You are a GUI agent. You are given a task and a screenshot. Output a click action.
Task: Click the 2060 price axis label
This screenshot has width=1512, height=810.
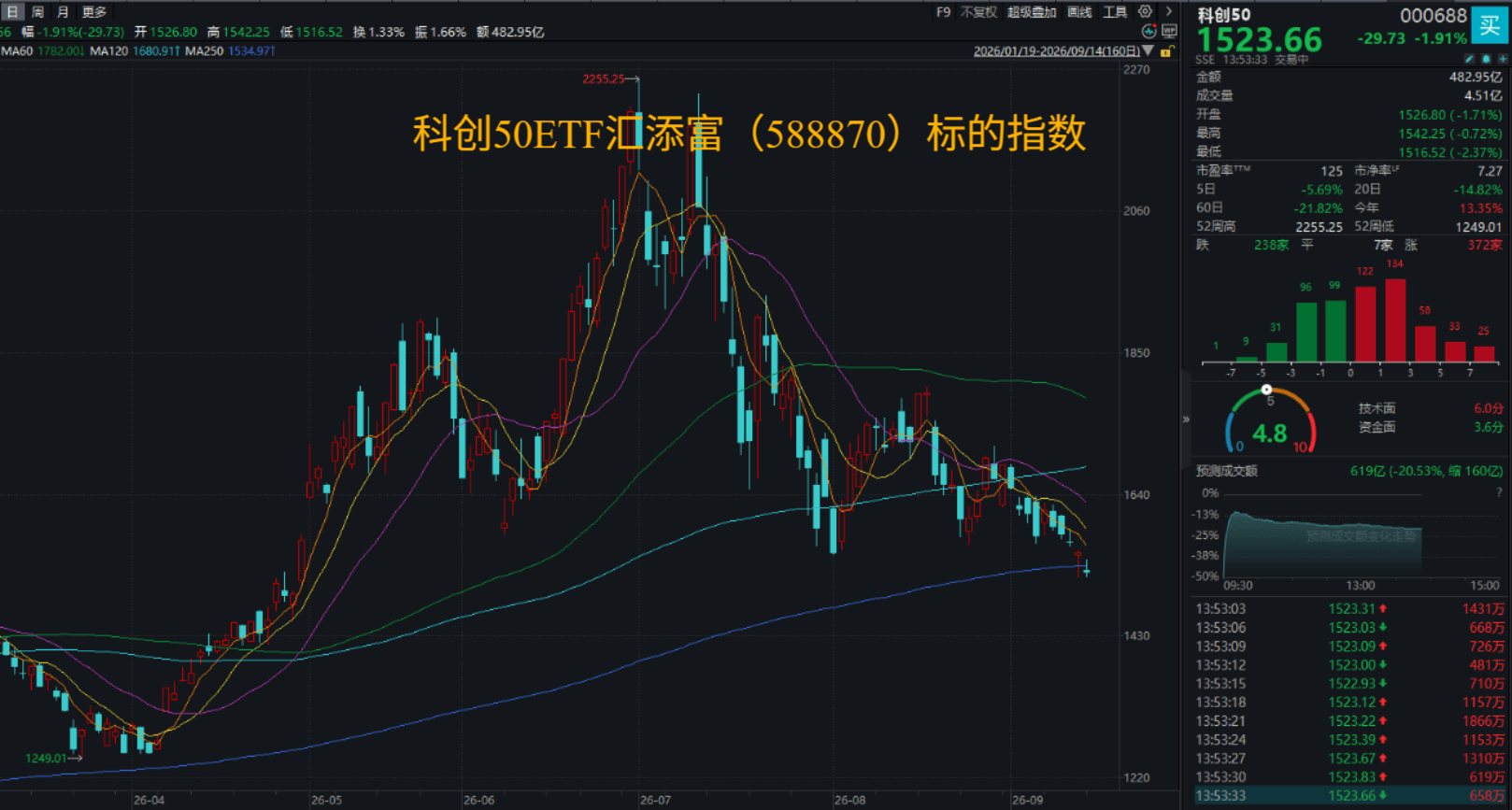(x=1136, y=211)
